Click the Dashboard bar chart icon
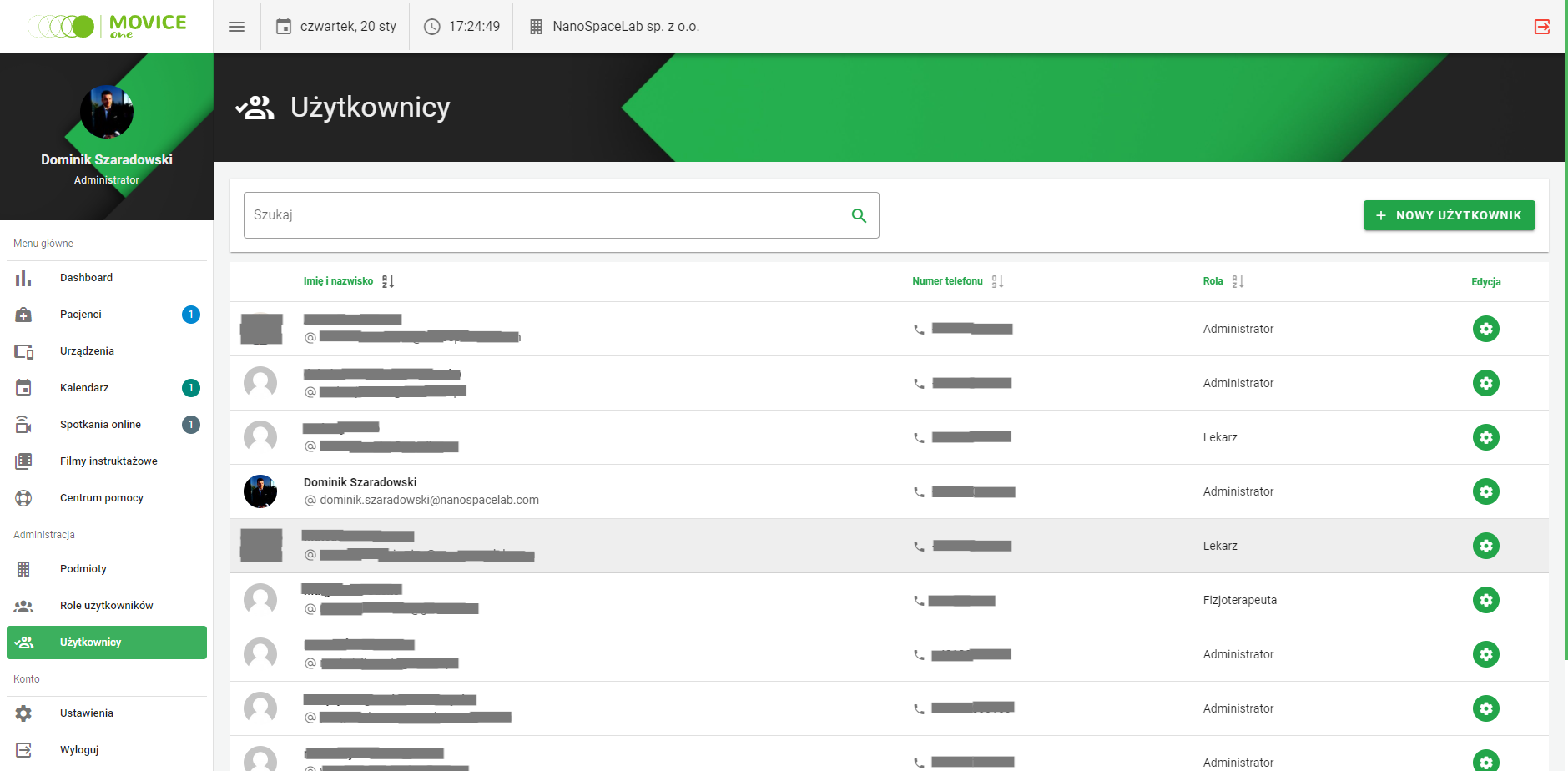 pyautogui.click(x=23, y=278)
